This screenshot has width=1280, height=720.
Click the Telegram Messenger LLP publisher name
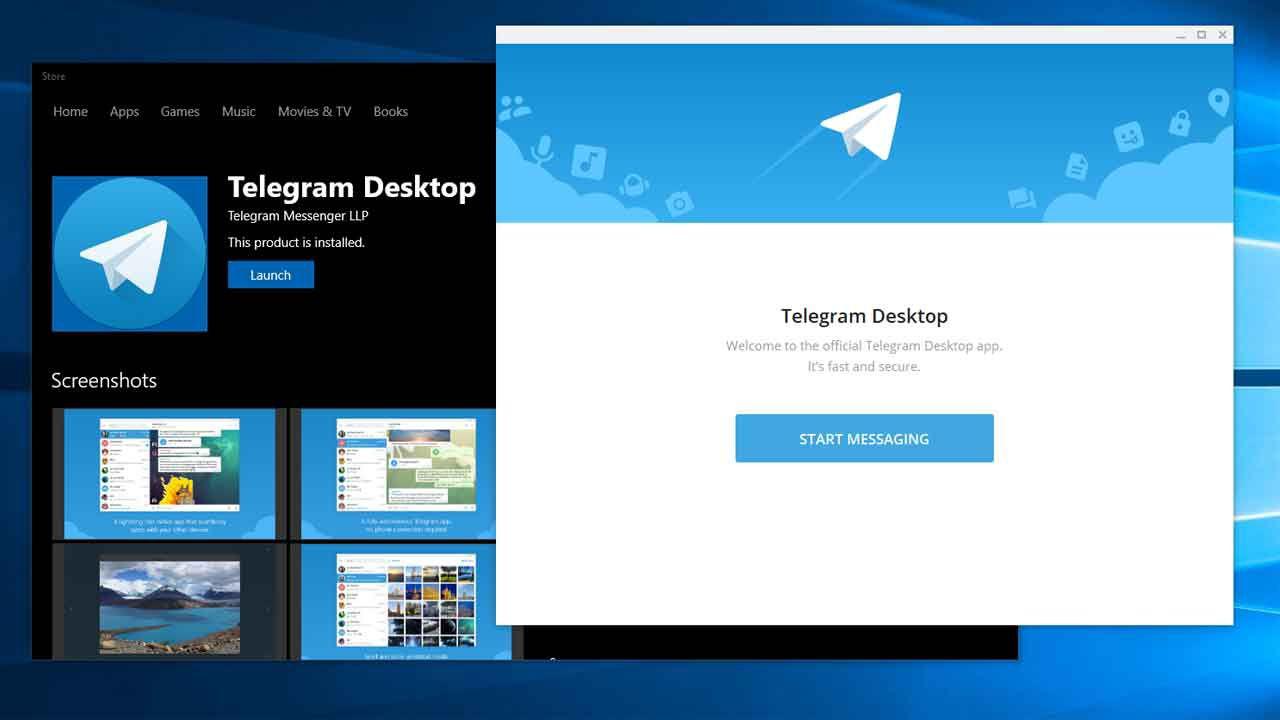298,216
